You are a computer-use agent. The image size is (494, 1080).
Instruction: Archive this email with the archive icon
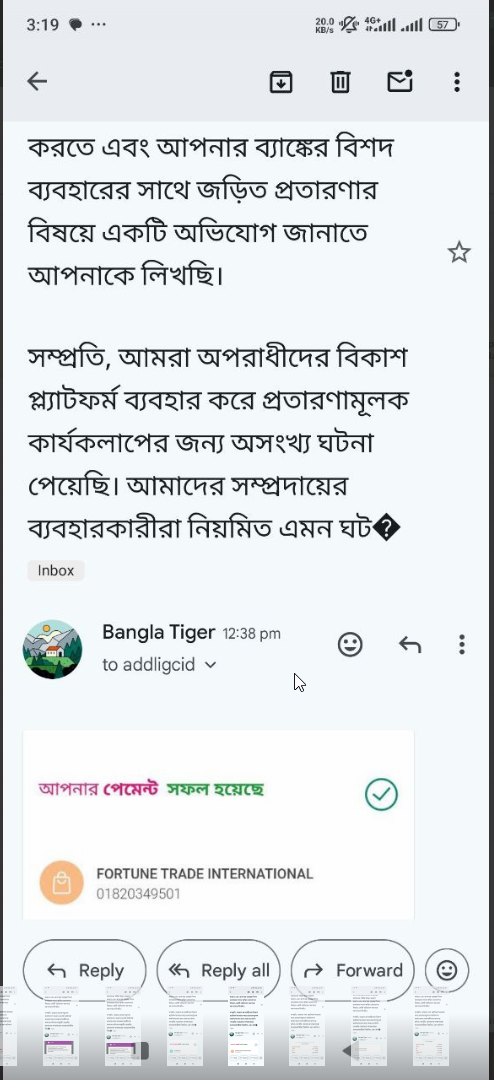click(x=280, y=82)
